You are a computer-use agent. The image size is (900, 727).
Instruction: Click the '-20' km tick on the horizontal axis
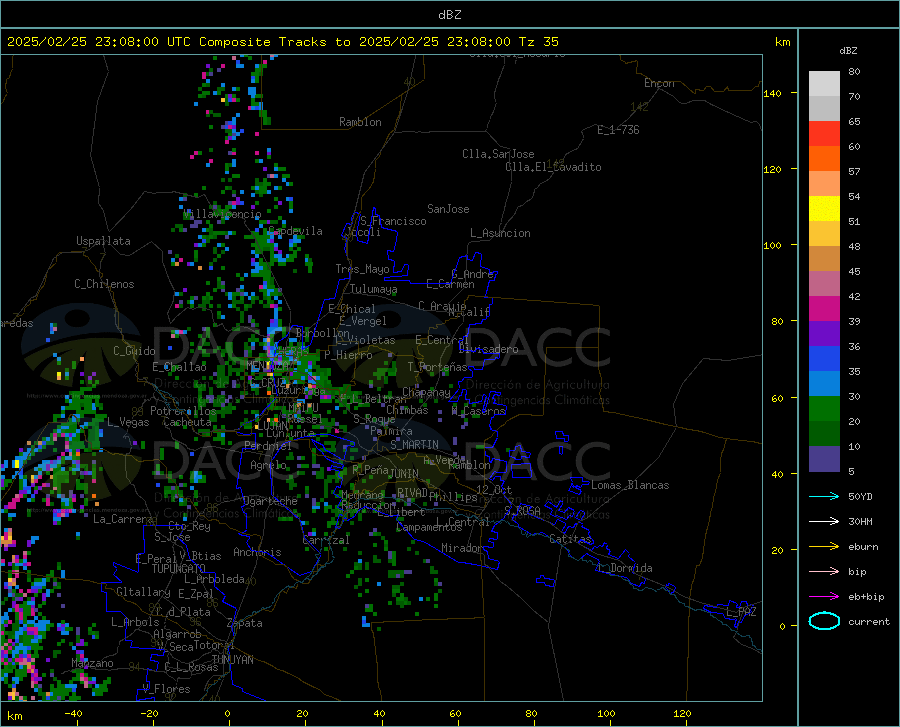(149, 714)
